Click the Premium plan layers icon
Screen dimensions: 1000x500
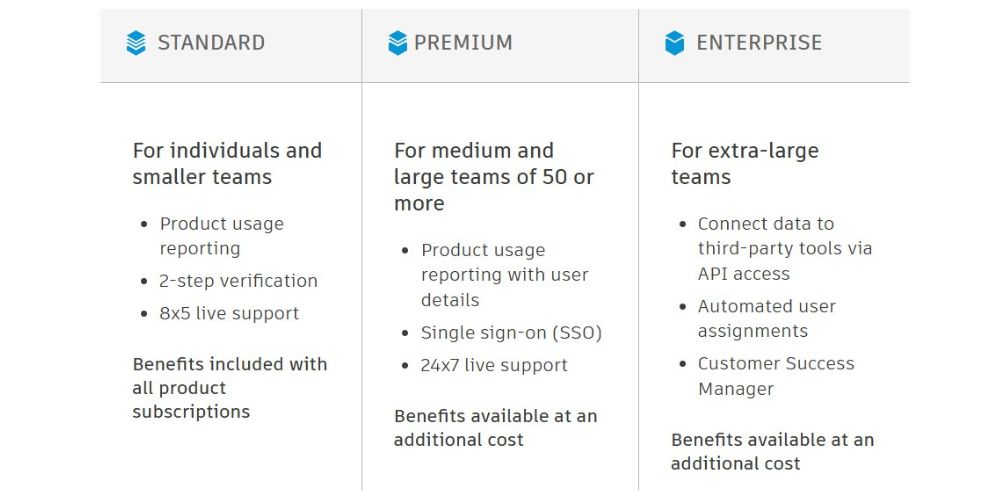398,43
